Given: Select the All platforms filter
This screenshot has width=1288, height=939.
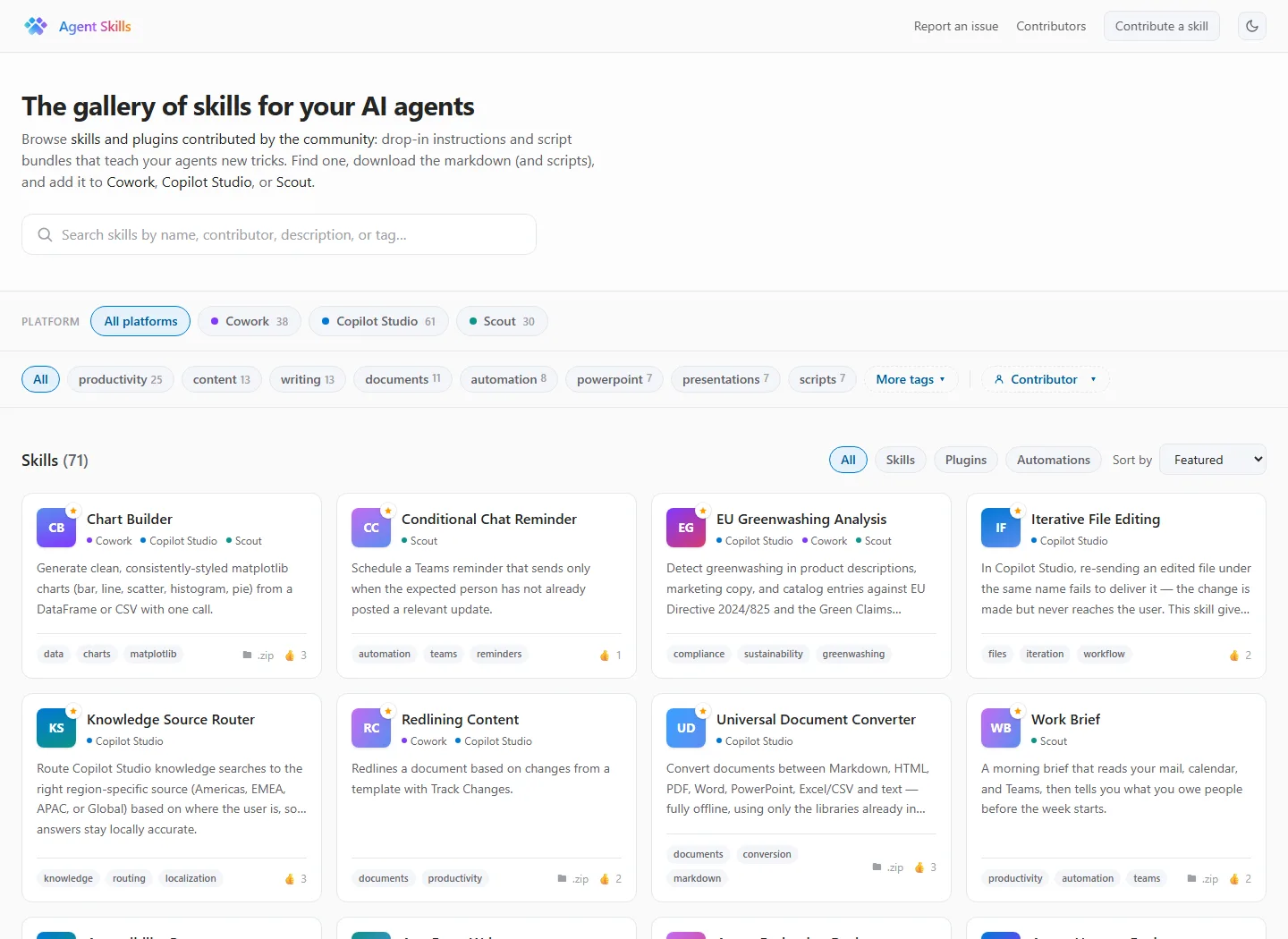Looking at the screenshot, I should (140, 321).
